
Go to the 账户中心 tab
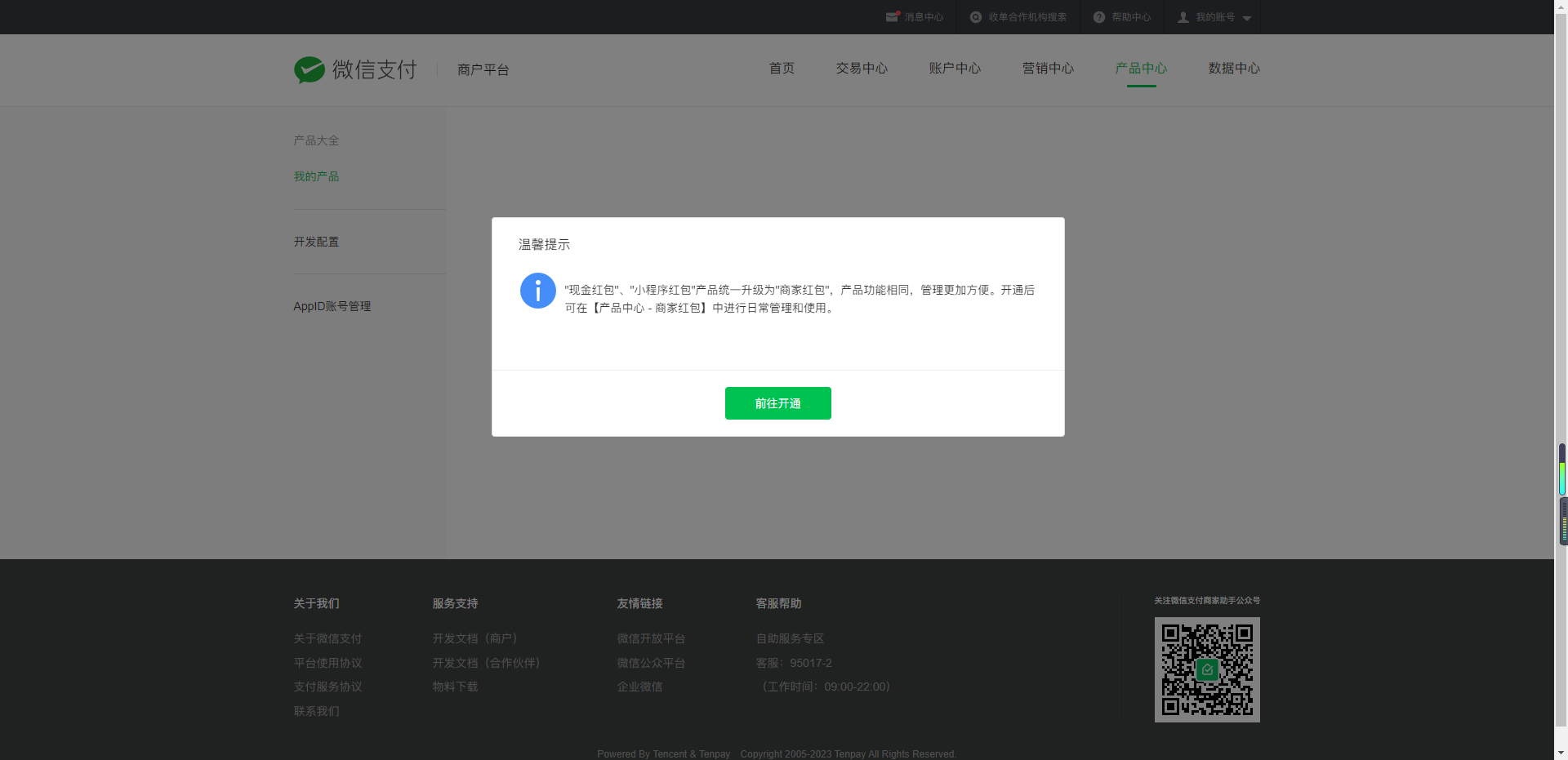(955, 69)
